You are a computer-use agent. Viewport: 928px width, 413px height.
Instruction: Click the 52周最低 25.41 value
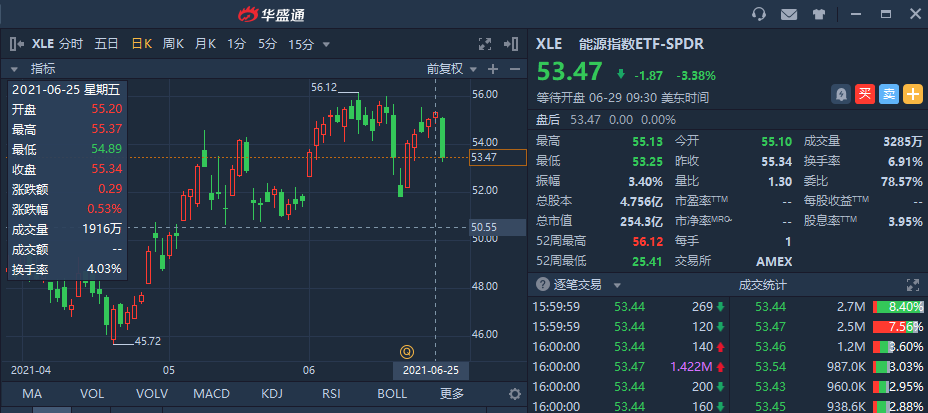coord(647,261)
